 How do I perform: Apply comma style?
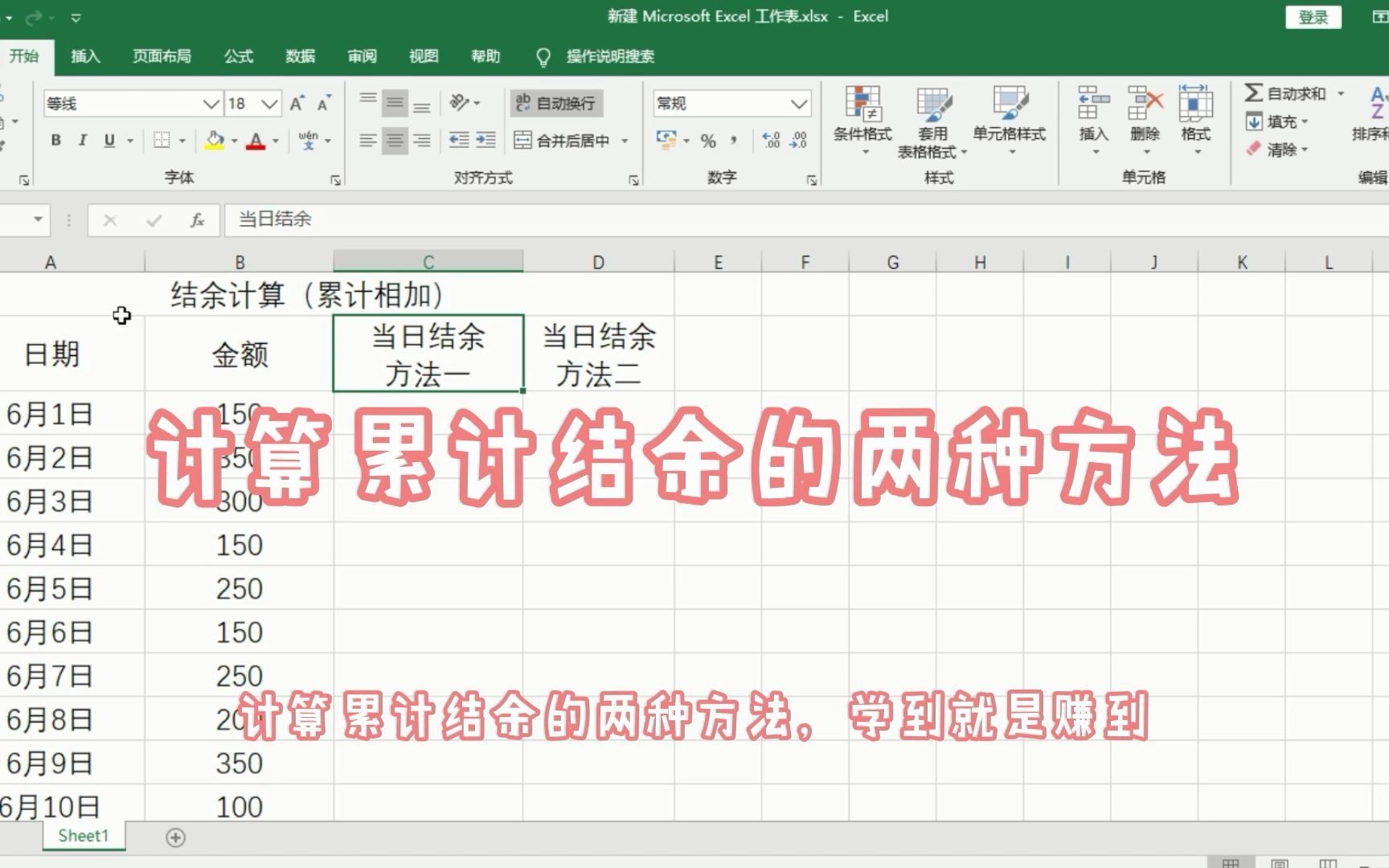[734, 141]
